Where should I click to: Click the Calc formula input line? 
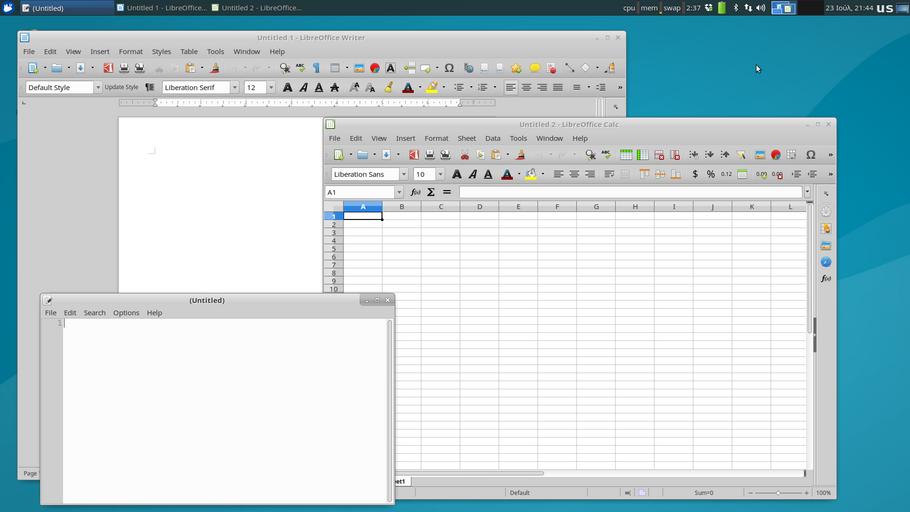630,192
